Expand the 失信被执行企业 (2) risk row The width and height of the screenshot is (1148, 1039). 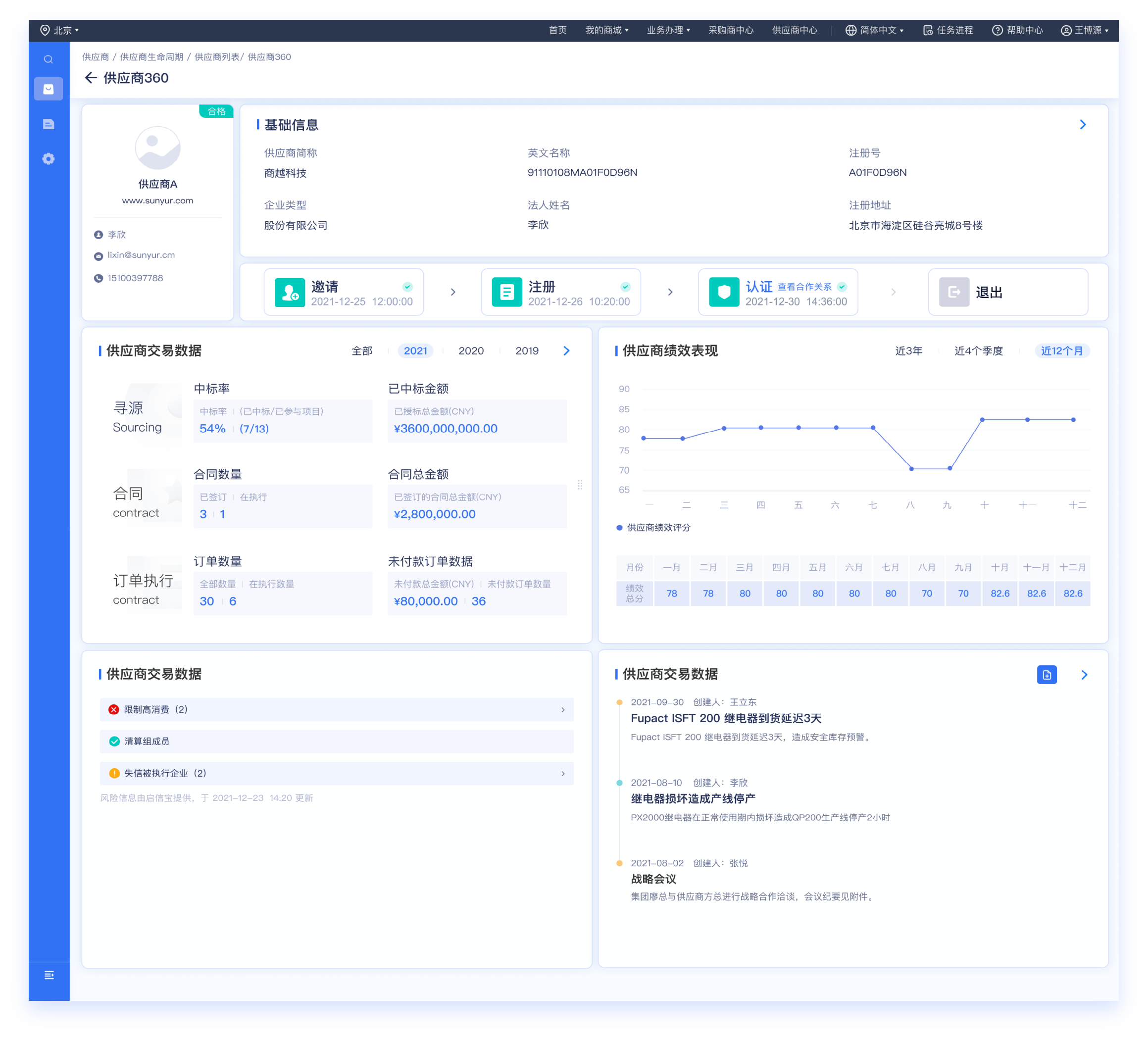(x=337, y=773)
